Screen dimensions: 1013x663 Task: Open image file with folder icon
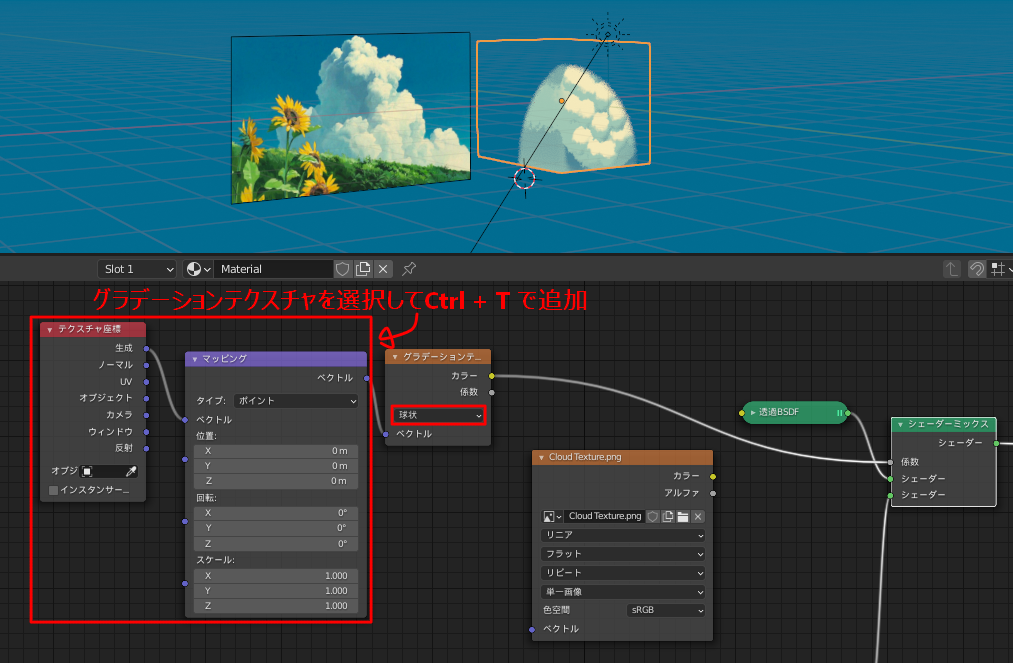coord(683,516)
